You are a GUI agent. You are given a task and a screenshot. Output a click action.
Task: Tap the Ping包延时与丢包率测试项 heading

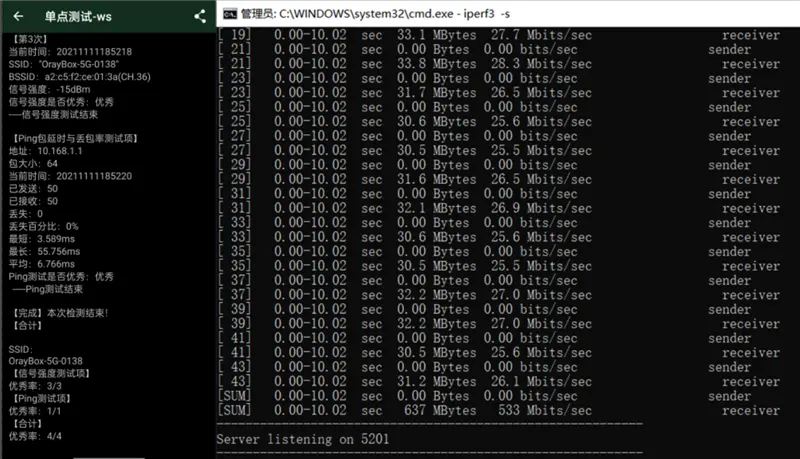(x=74, y=138)
